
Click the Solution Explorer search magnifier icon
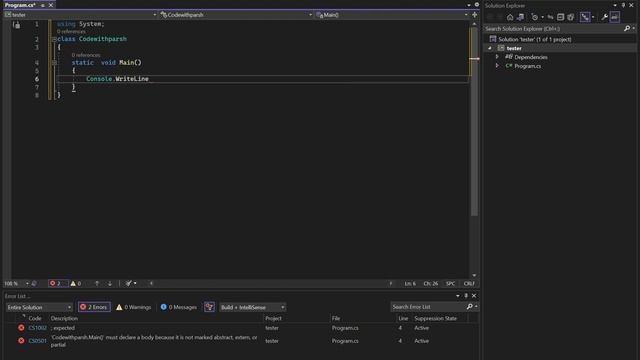click(x=627, y=29)
